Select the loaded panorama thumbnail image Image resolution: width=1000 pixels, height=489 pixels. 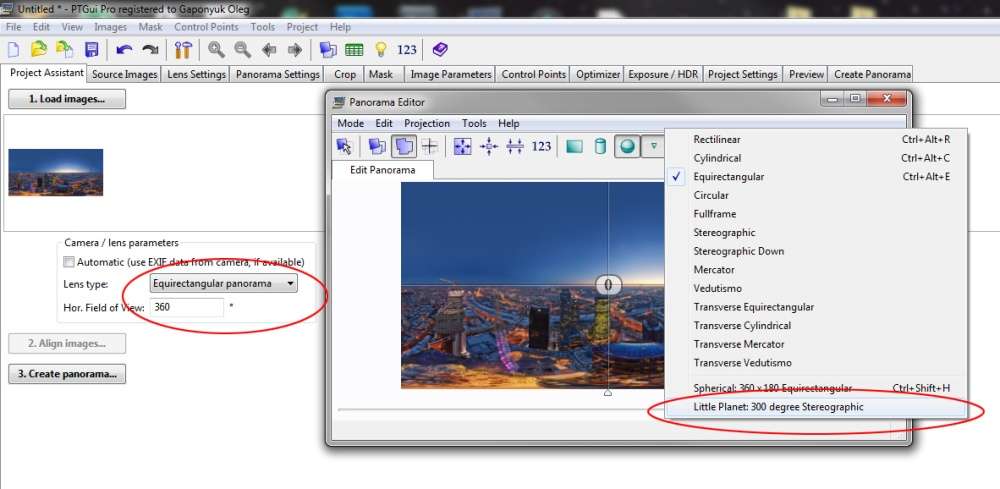55,172
